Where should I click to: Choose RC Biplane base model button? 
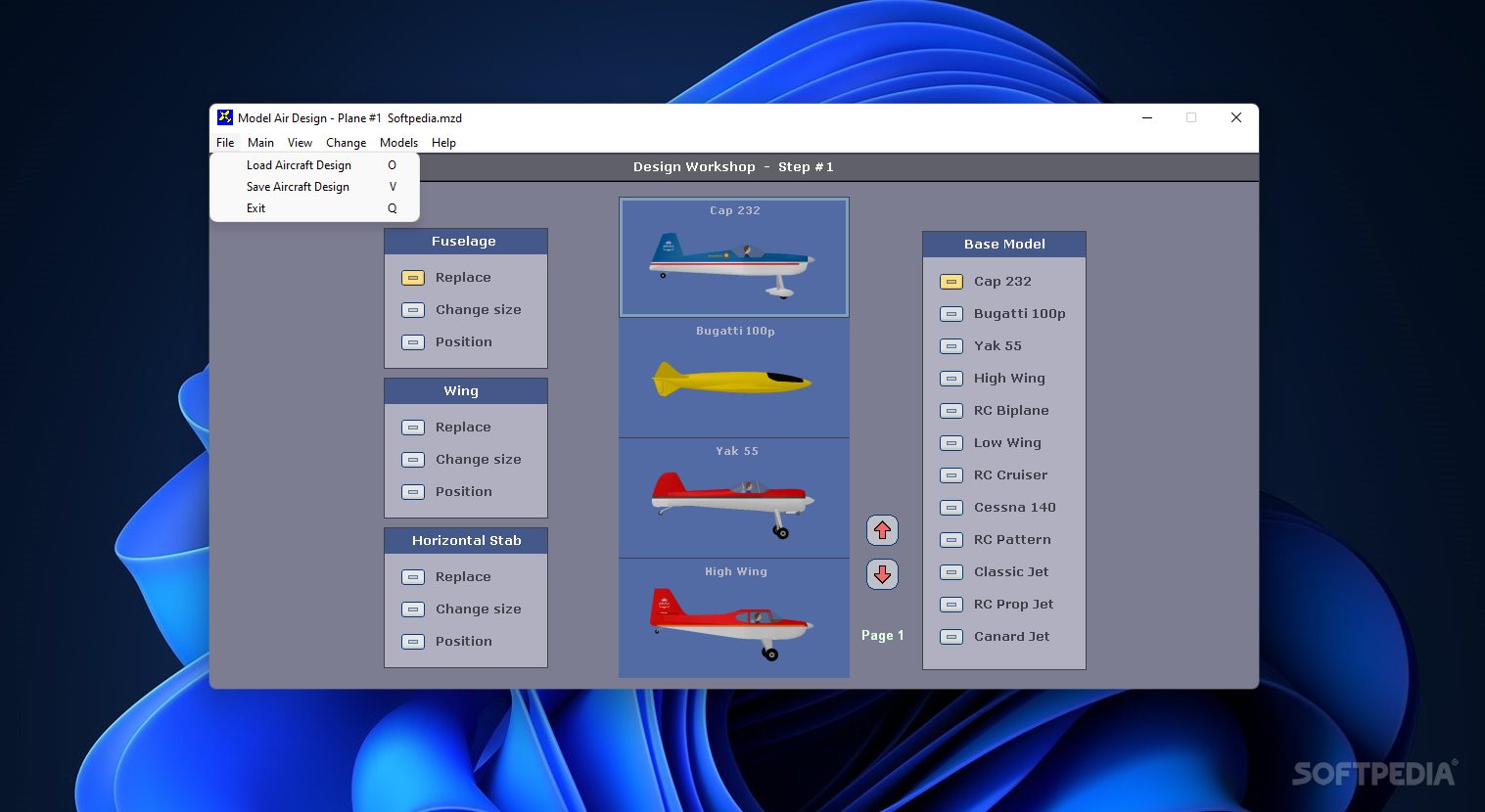pyautogui.click(x=951, y=411)
